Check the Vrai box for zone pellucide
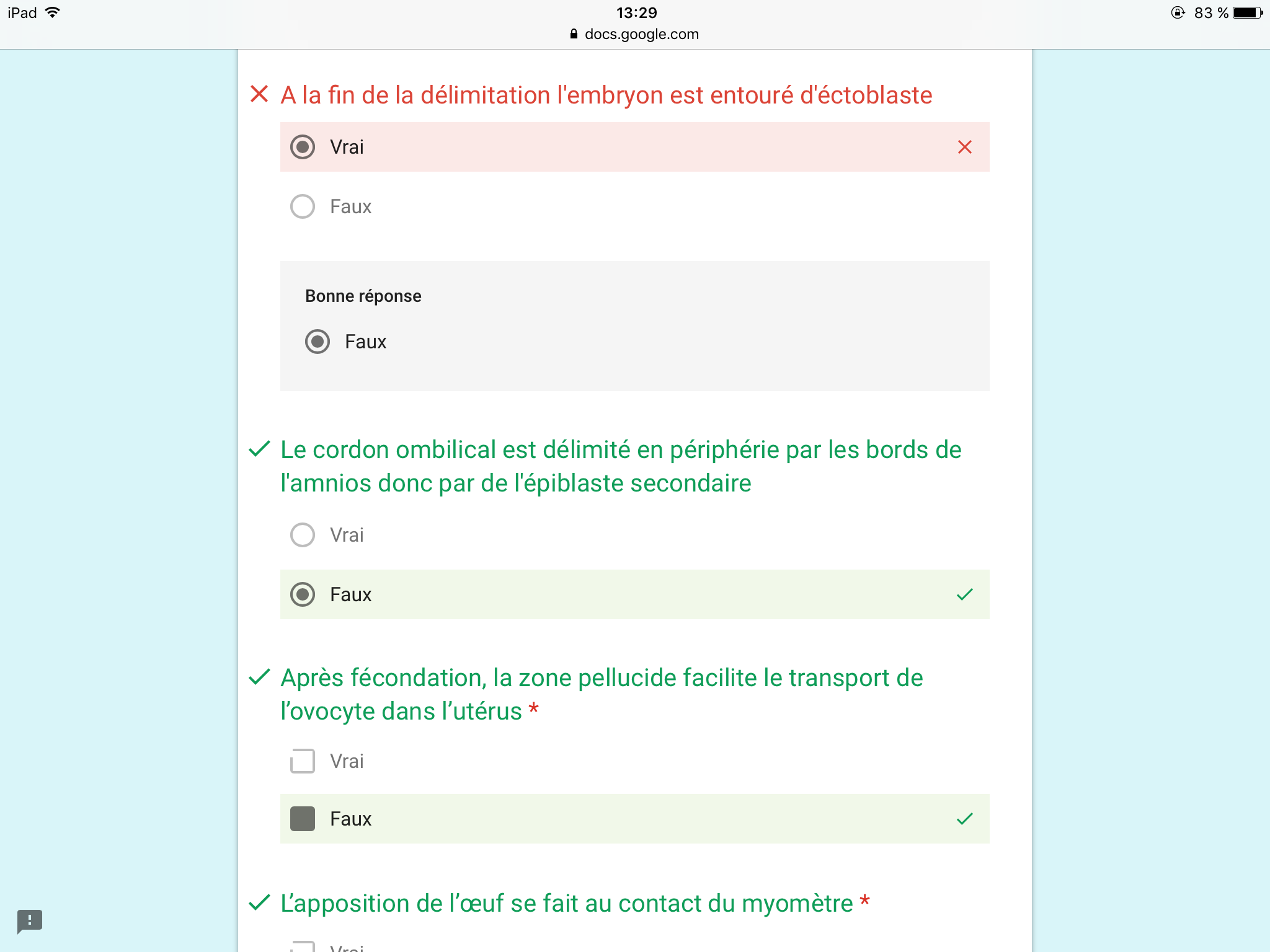This screenshot has height=952, width=1270. click(x=303, y=761)
